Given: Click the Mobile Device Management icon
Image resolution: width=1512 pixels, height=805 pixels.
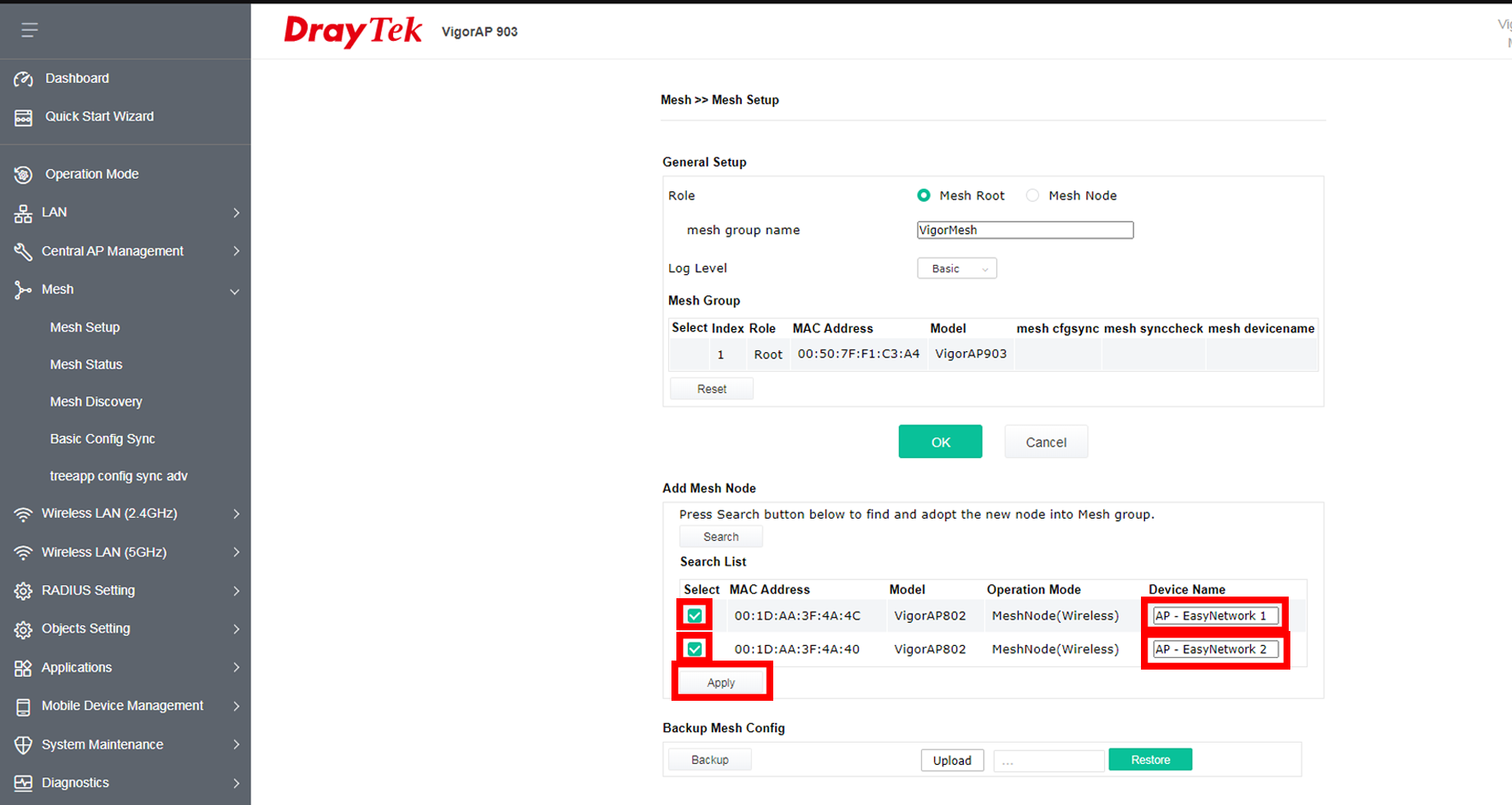Looking at the screenshot, I should pos(23,707).
